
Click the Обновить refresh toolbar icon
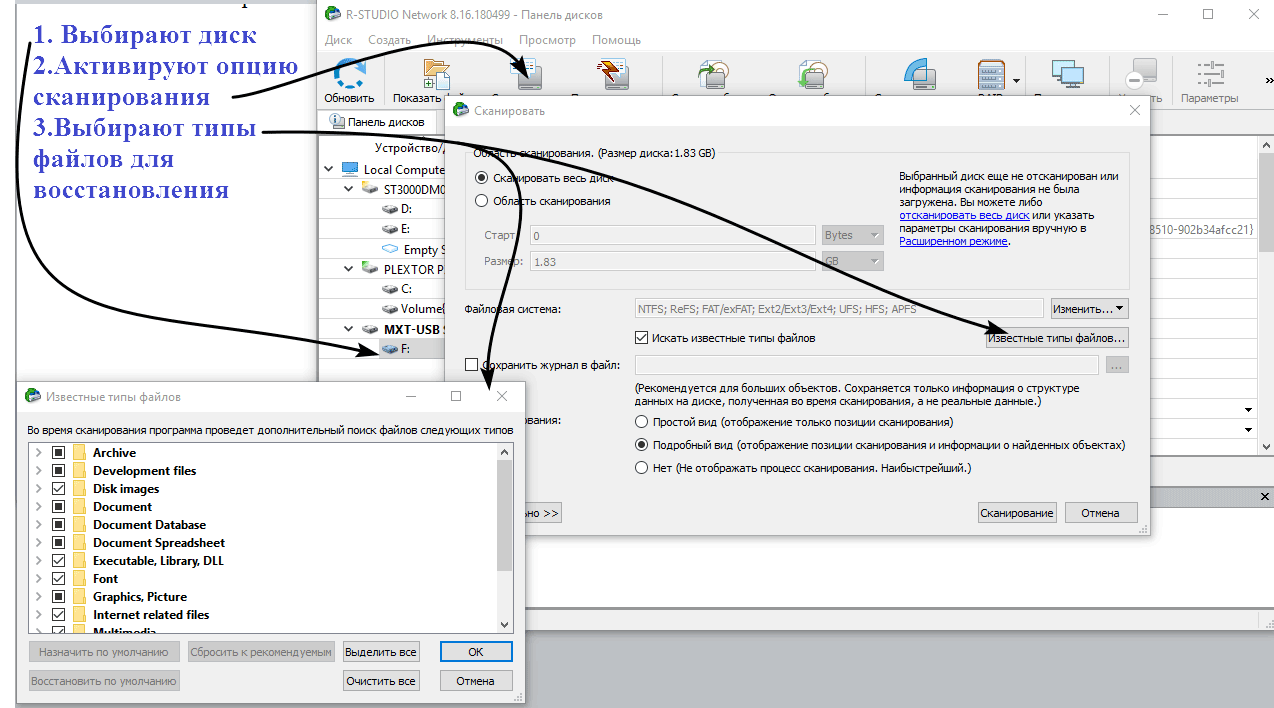[x=349, y=74]
